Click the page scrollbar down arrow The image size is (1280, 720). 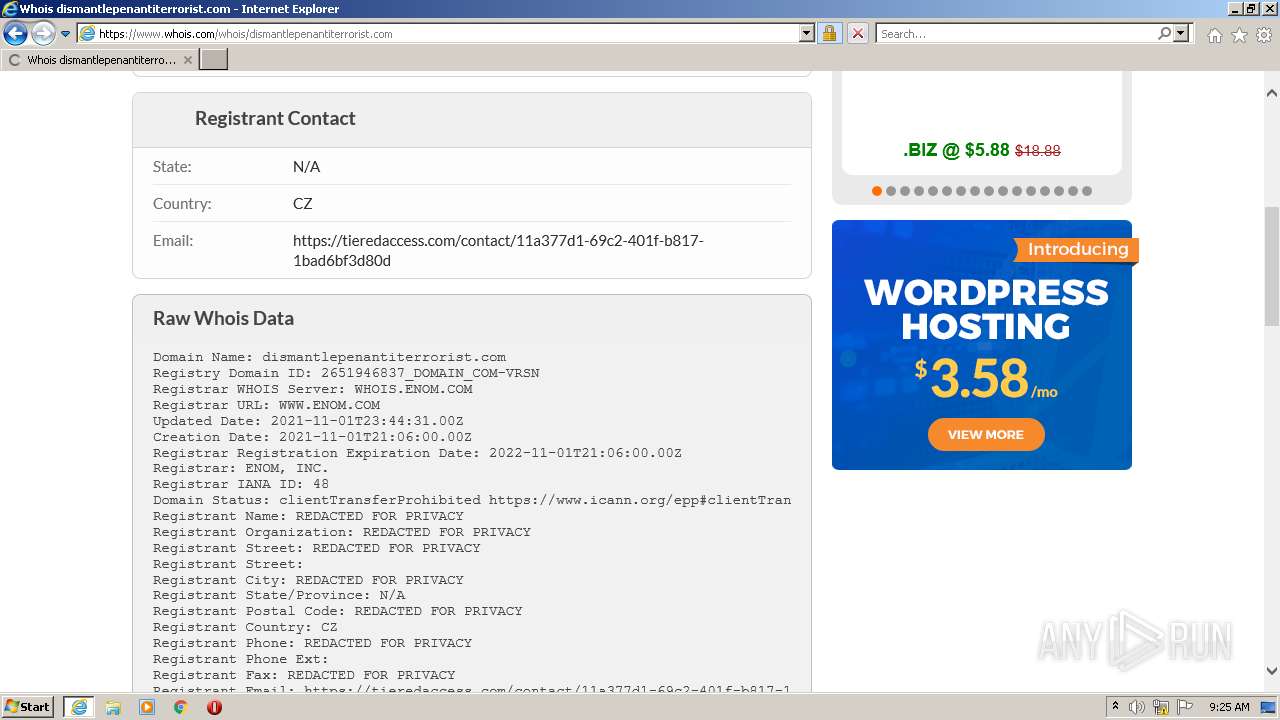1272,671
